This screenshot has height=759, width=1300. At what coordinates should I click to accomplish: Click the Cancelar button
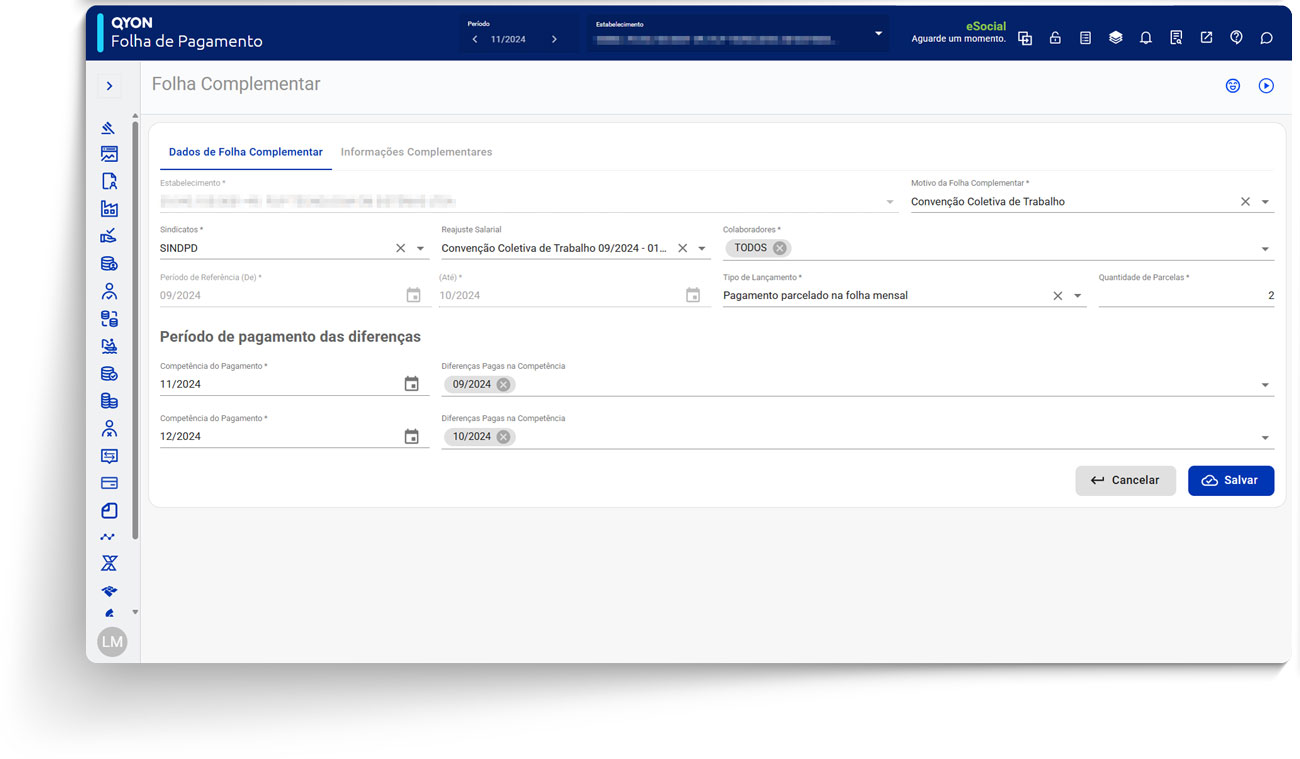click(x=1125, y=480)
